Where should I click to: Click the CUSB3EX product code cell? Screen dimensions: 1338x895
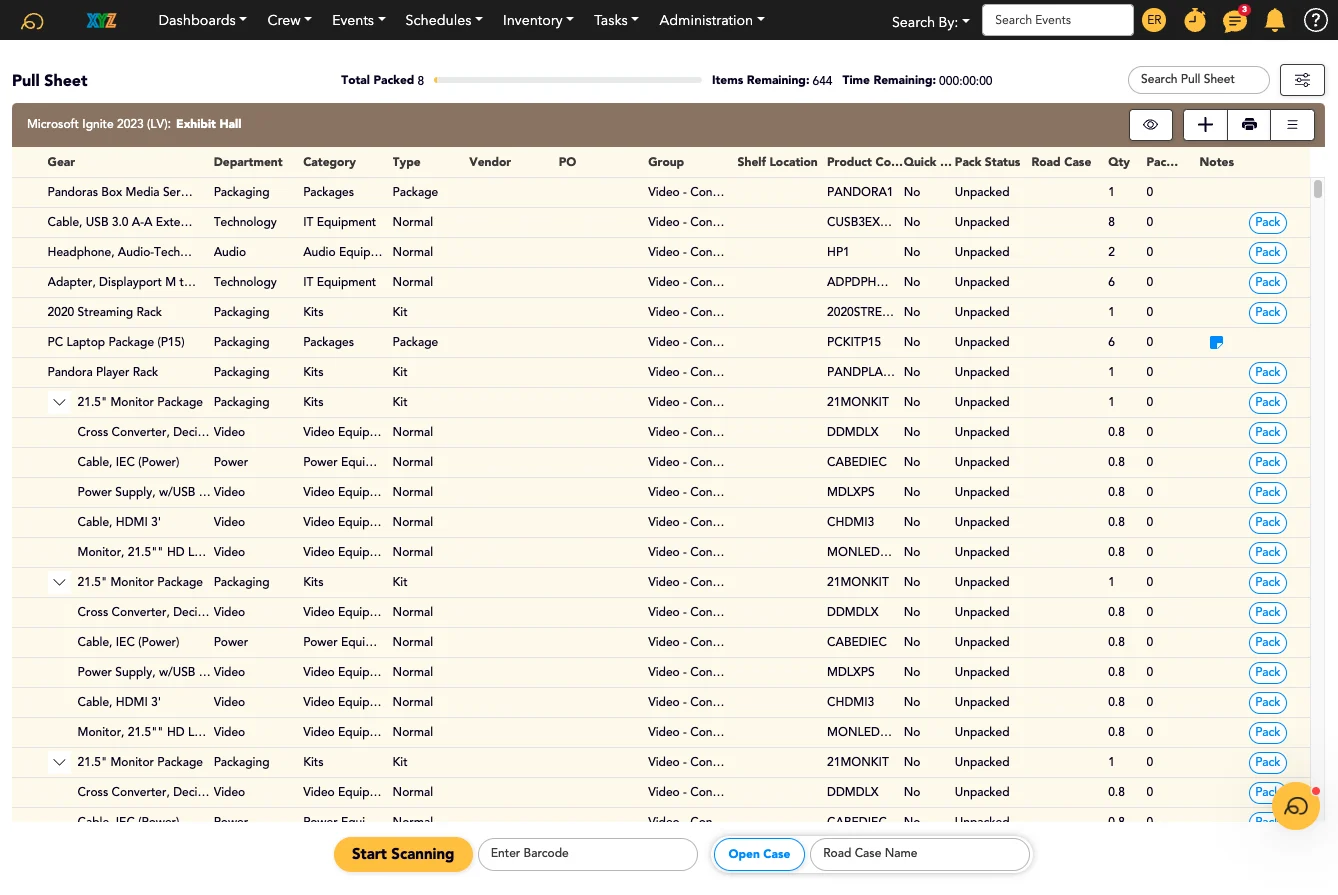[860, 222]
